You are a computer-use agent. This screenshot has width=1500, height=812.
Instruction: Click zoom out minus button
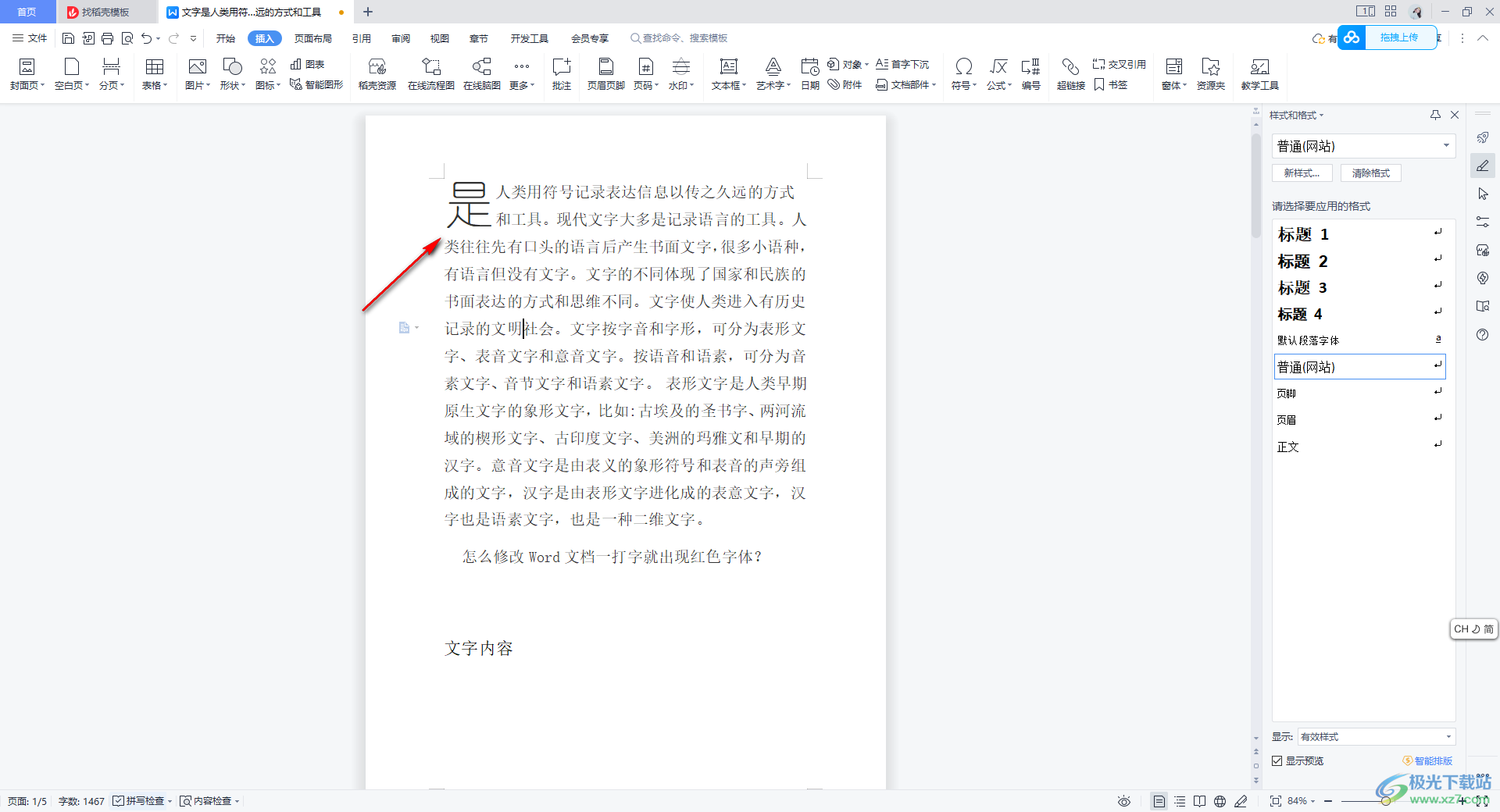tap(1328, 801)
